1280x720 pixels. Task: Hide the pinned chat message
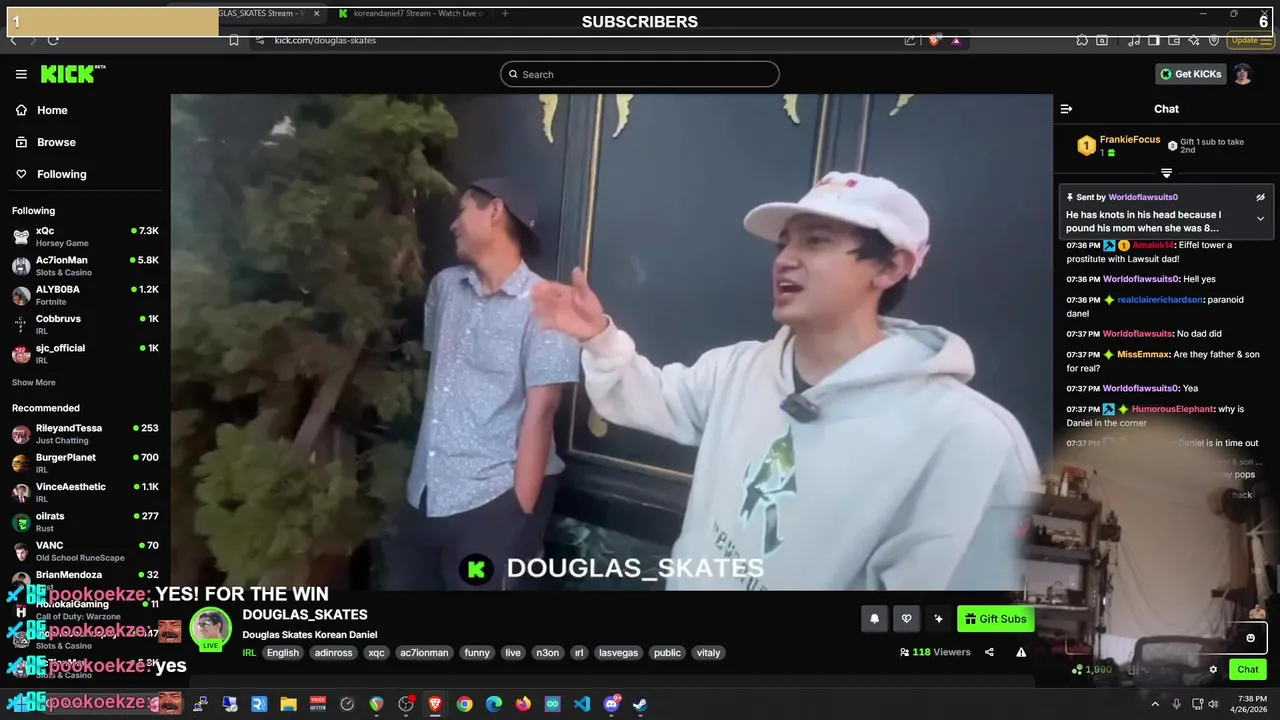coord(1260,197)
